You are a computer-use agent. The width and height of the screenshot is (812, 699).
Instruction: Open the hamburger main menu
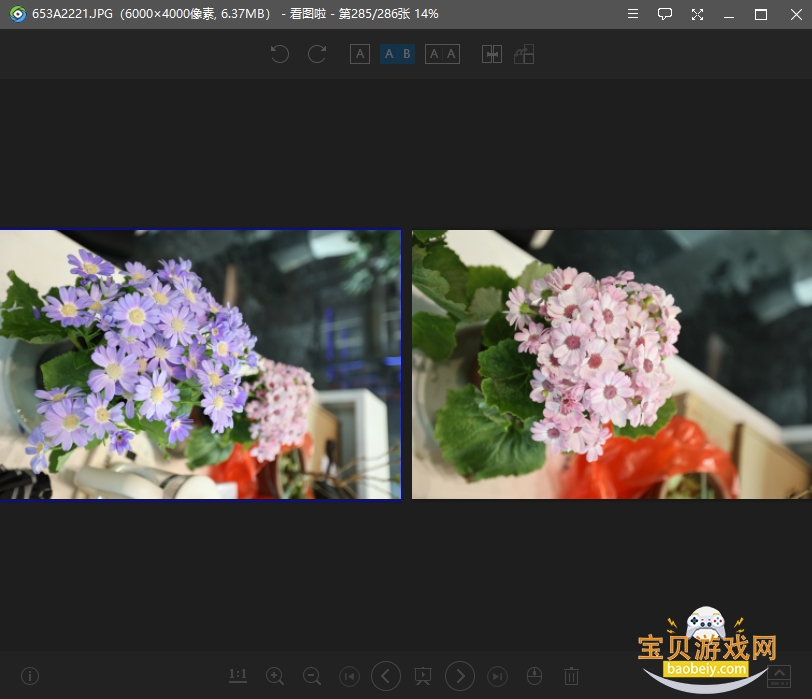coord(633,14)
